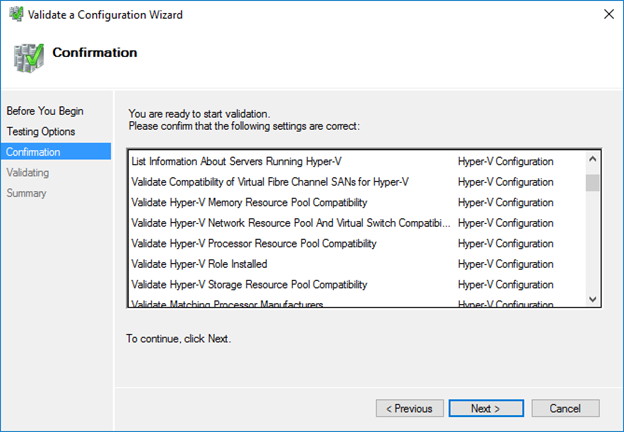The image size is (624, 432).
Task: Cancel the validation wizard
Action: (x=565, y=409)
